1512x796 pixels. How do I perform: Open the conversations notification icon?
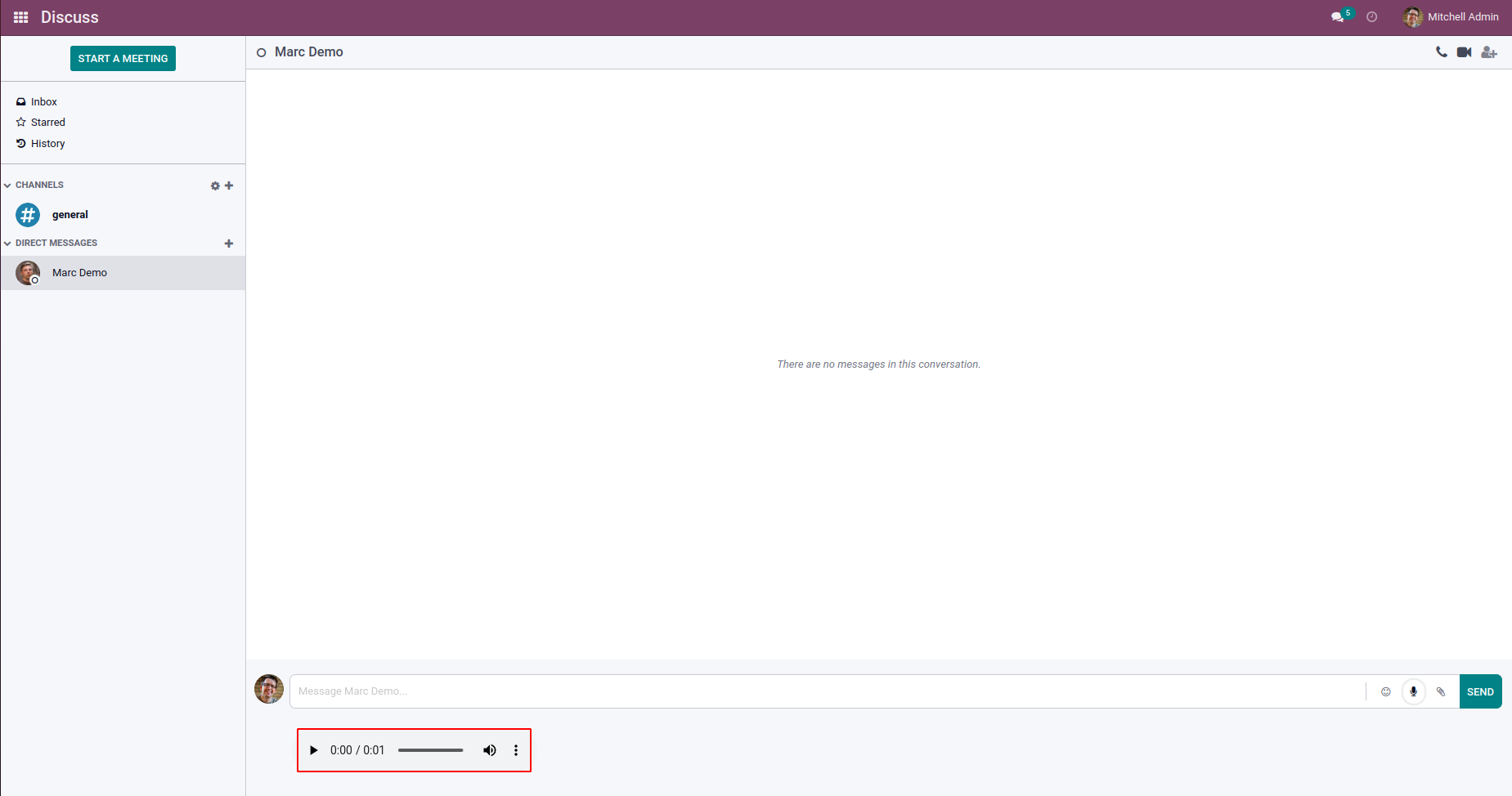1338,17
